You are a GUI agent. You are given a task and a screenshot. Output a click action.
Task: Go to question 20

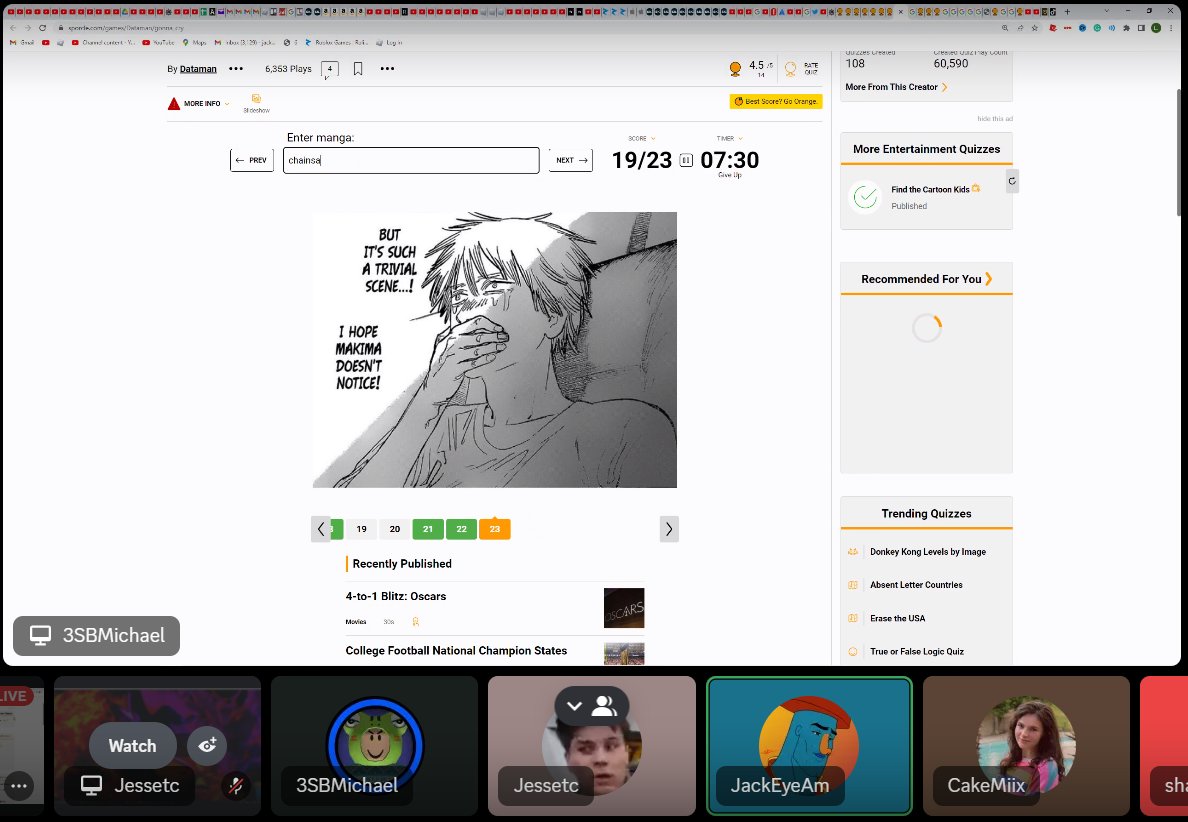point(395,529)
